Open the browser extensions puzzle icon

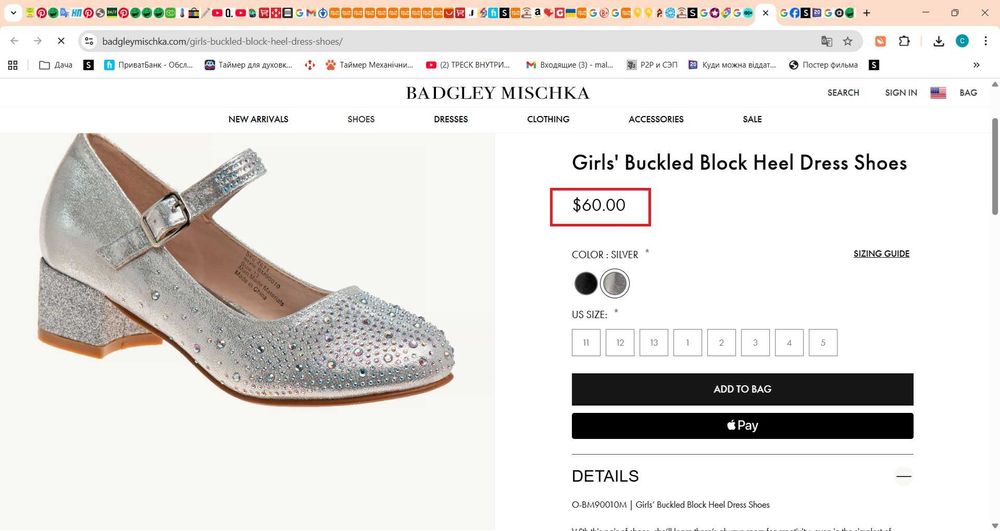(904, 41)
